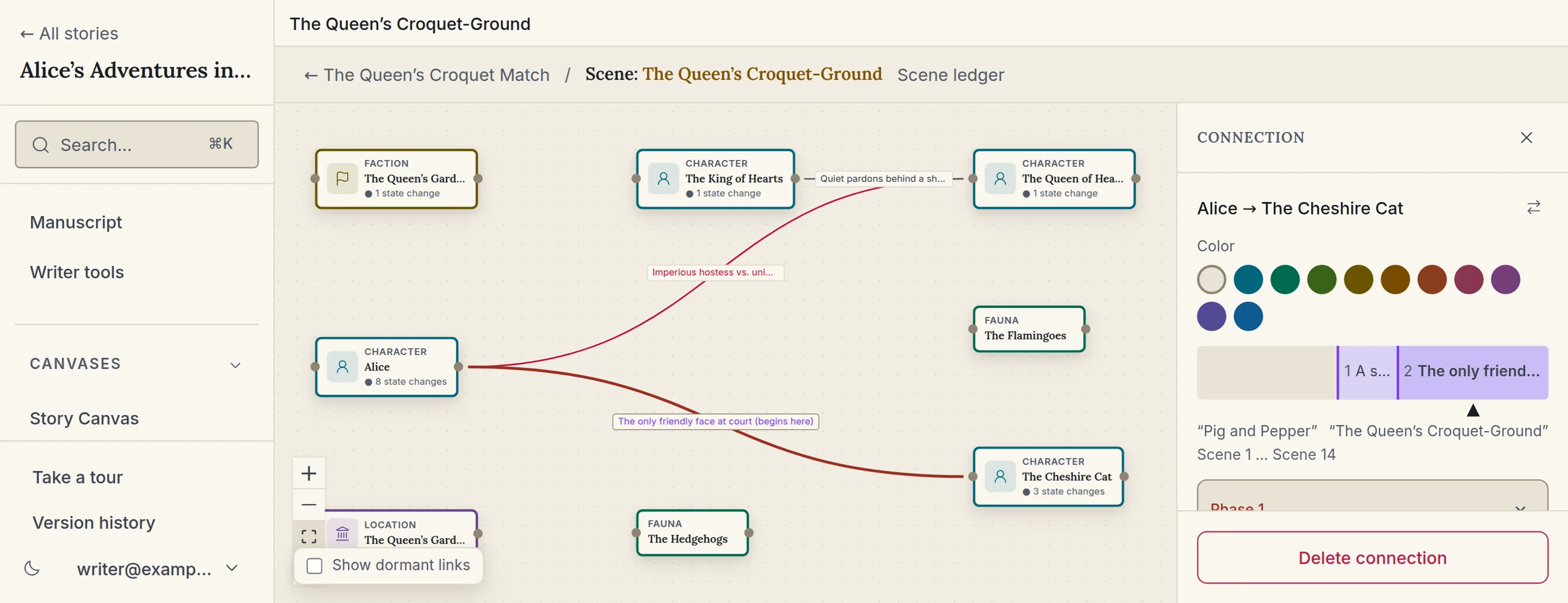The width and height of the screenshot is (1568, 603).
Task: Toggle dark mode moon icon
Action: (32, 568)
